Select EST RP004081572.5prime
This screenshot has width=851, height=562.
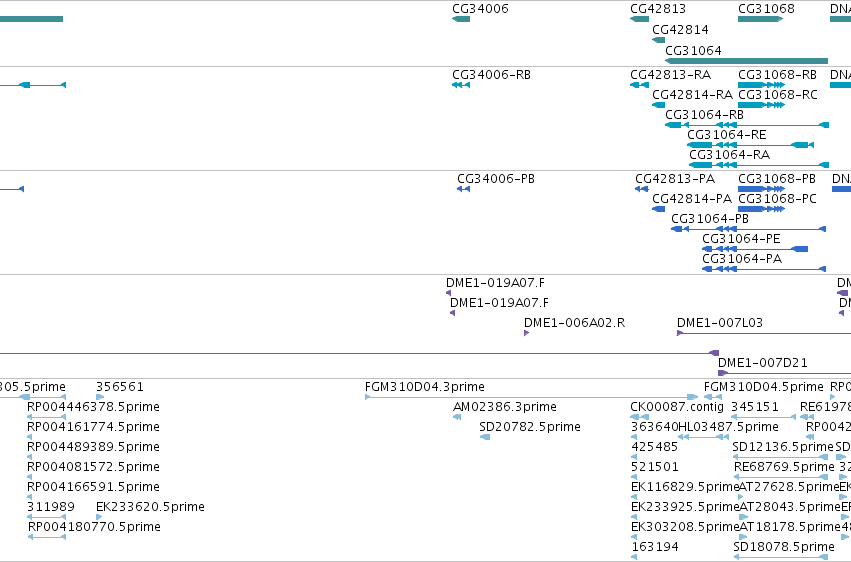[93, 468]
